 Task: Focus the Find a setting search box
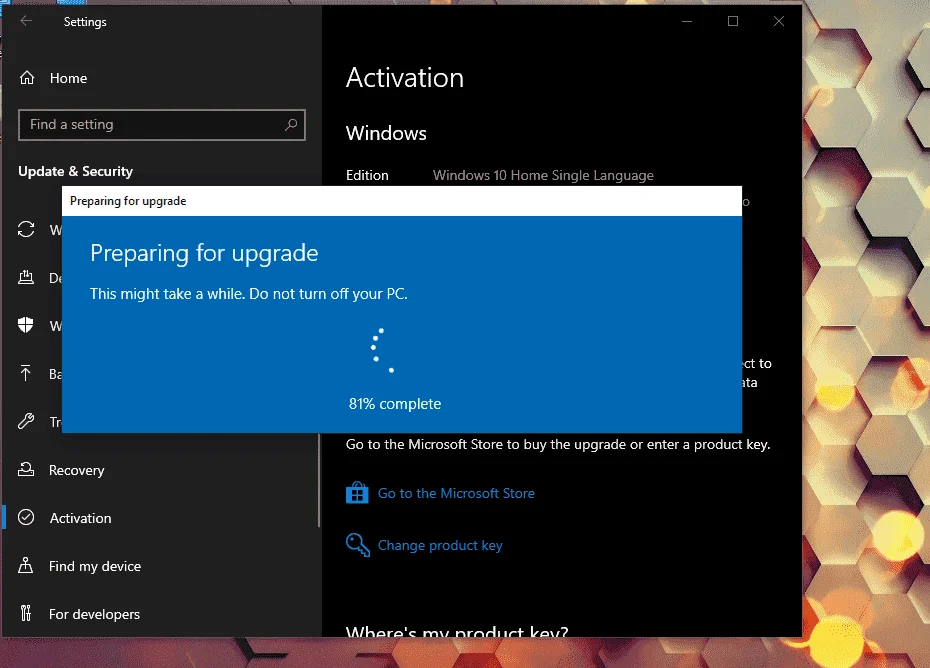[162, 125]
